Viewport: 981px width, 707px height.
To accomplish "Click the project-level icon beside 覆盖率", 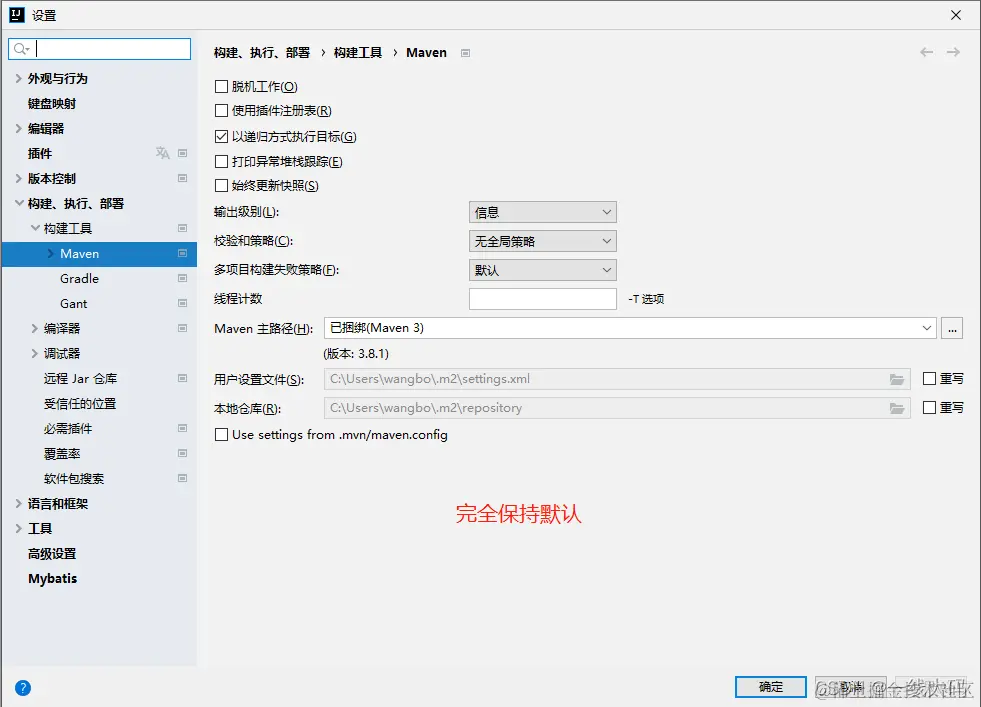I will tap(183, 454).
